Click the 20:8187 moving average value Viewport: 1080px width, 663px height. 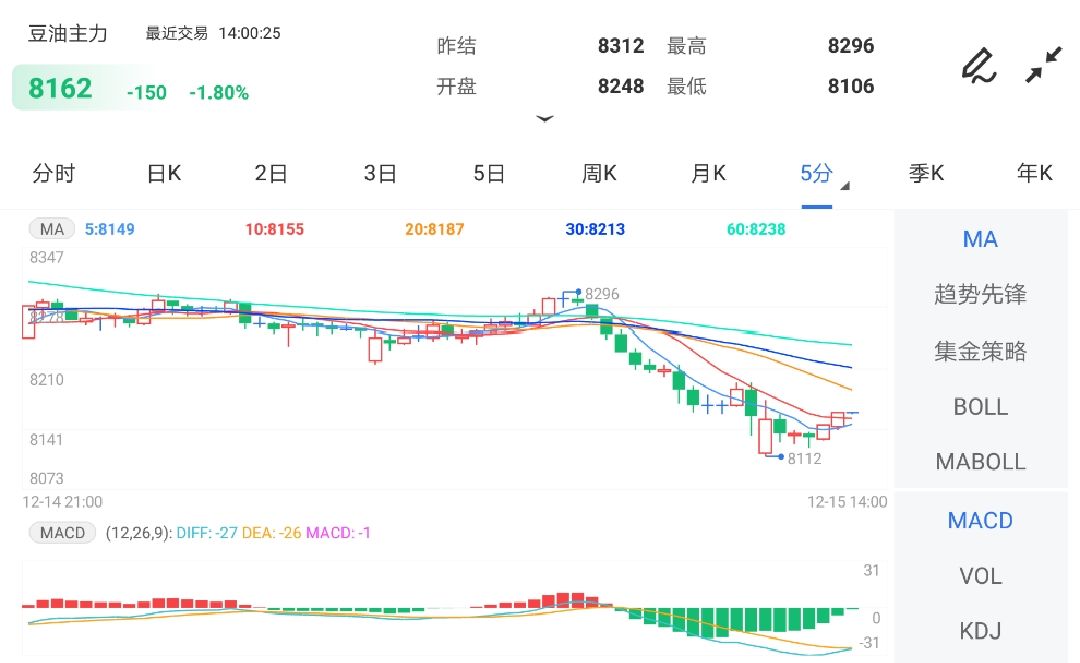(435, 229)
